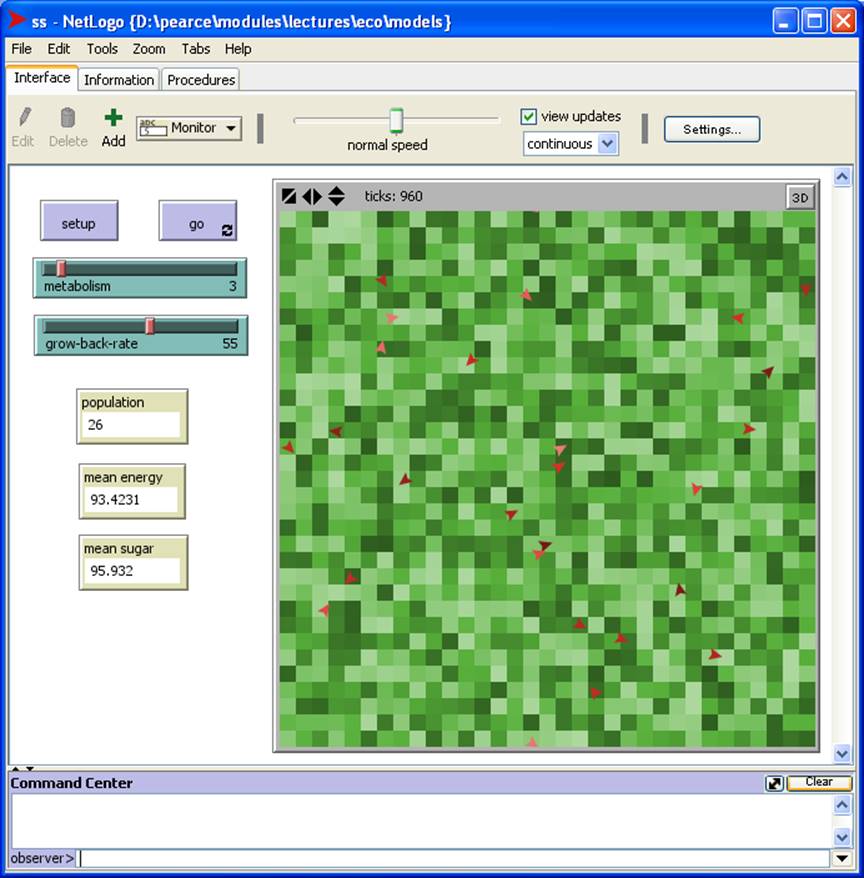Open the Tools menu
The height and width of the screenshot is (878, 864).
pos(102,48)
